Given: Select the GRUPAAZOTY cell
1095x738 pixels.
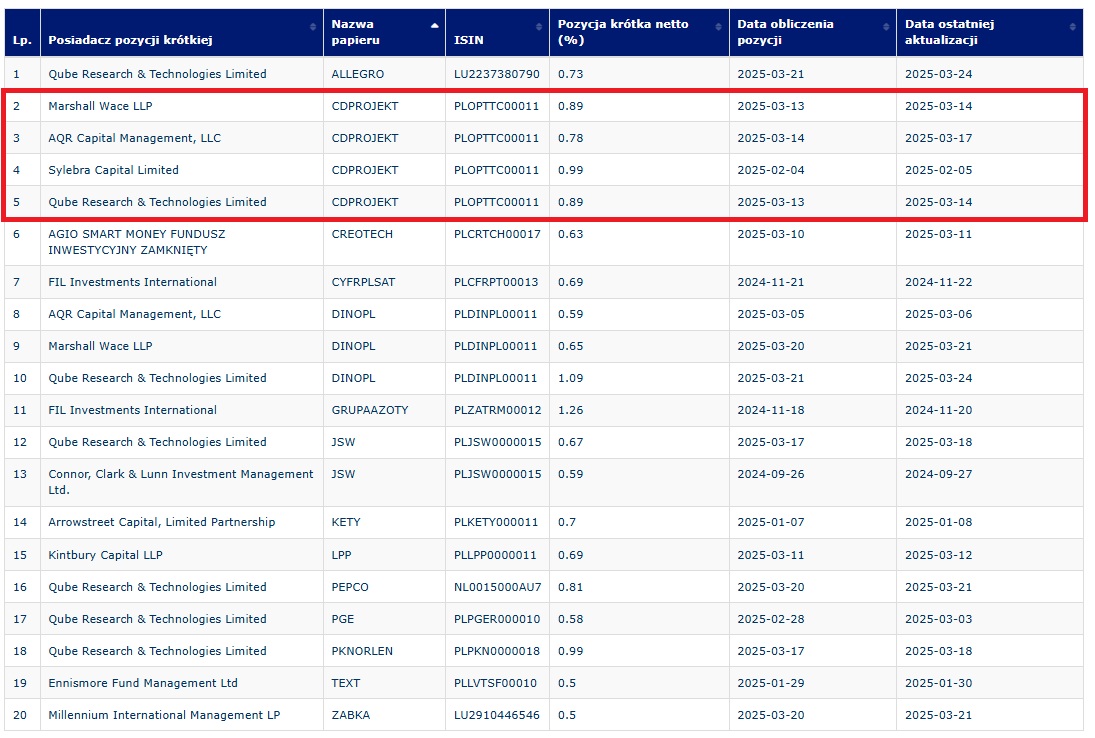Looking at the screenshot, I should 369,410.
